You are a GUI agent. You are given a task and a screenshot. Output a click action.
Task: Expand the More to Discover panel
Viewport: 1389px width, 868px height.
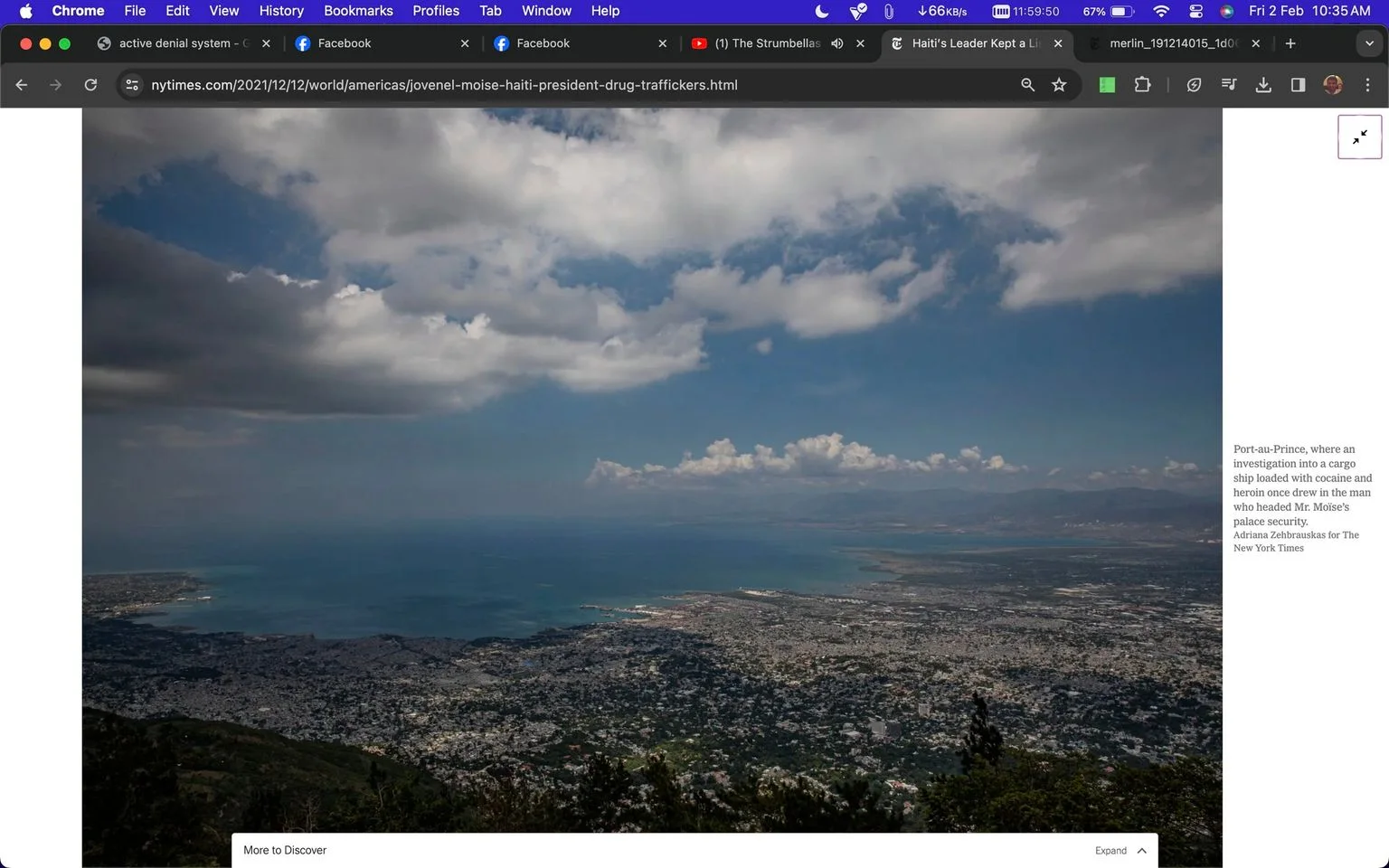point(1120,851)
